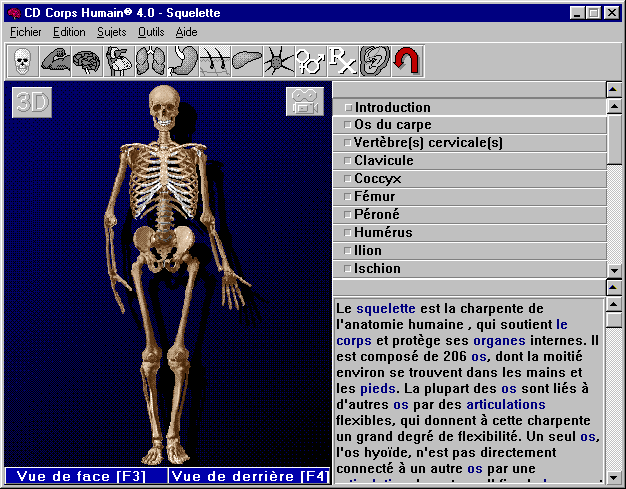Select Fémur in the topic list
Screen dimensions: 626x489
(x=375, y=197)
